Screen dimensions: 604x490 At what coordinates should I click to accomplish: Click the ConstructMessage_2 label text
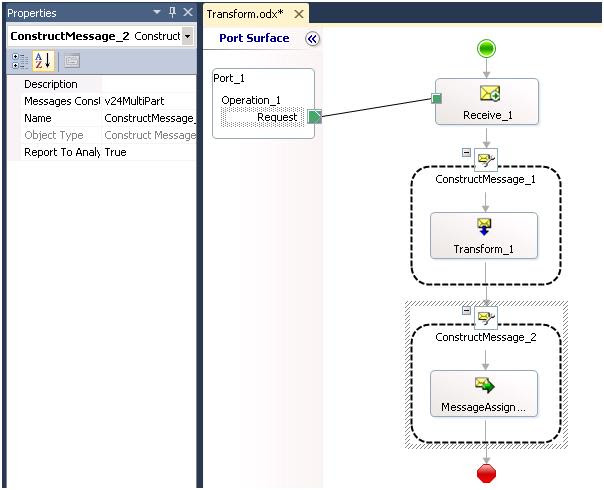486,337
